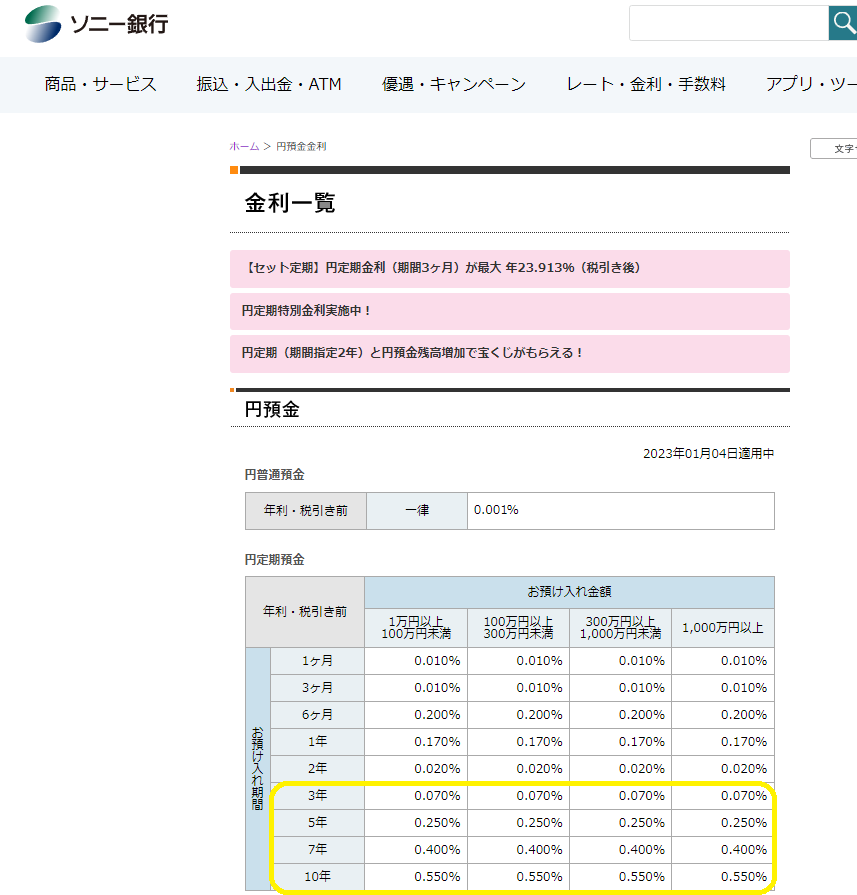Click the 円預金 section heading

272,409
